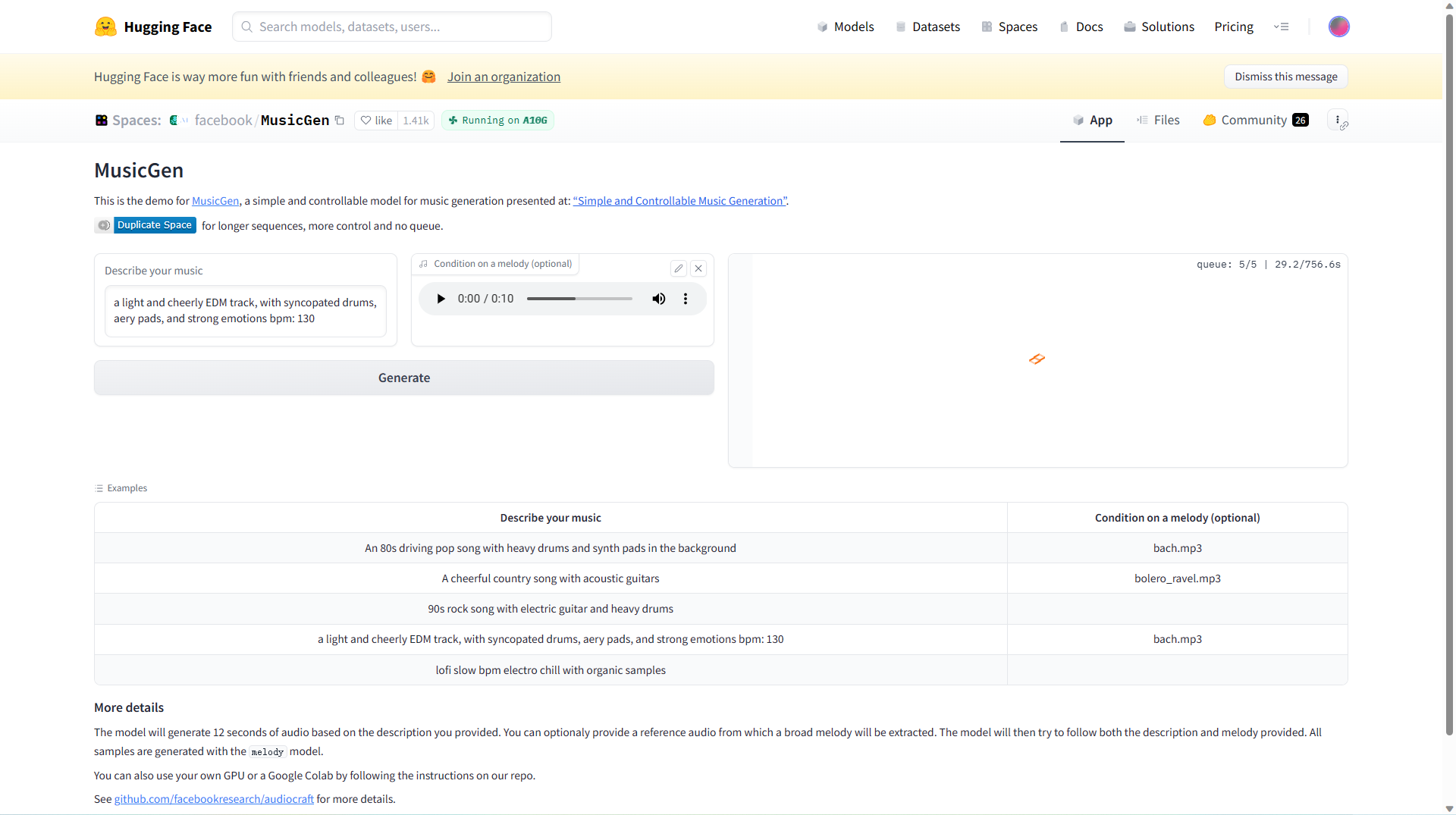Open the Datasets page
This screenshot has height=815, width=1456.
pyautogui.click(x=927, y=27)
